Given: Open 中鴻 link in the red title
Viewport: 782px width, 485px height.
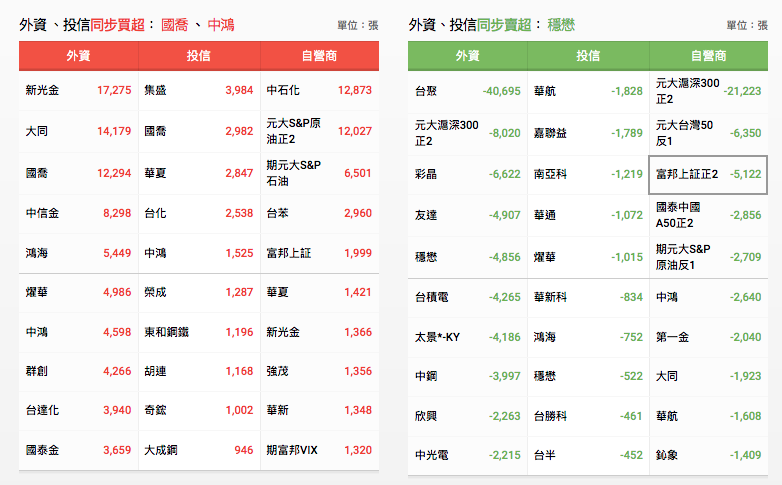Looking at the screenshot, I should (221, 25).
